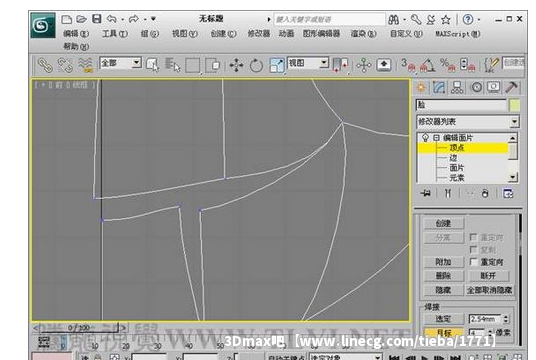Click the binoculars search icon

(394, 20)
